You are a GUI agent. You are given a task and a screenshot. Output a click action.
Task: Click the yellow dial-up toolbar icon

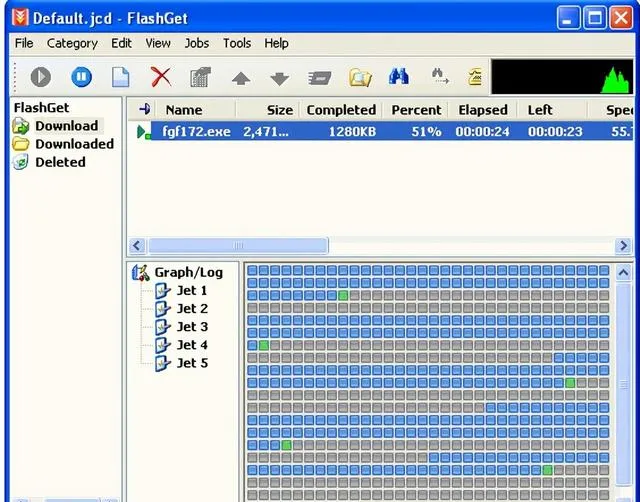click(x=475, y=77)
